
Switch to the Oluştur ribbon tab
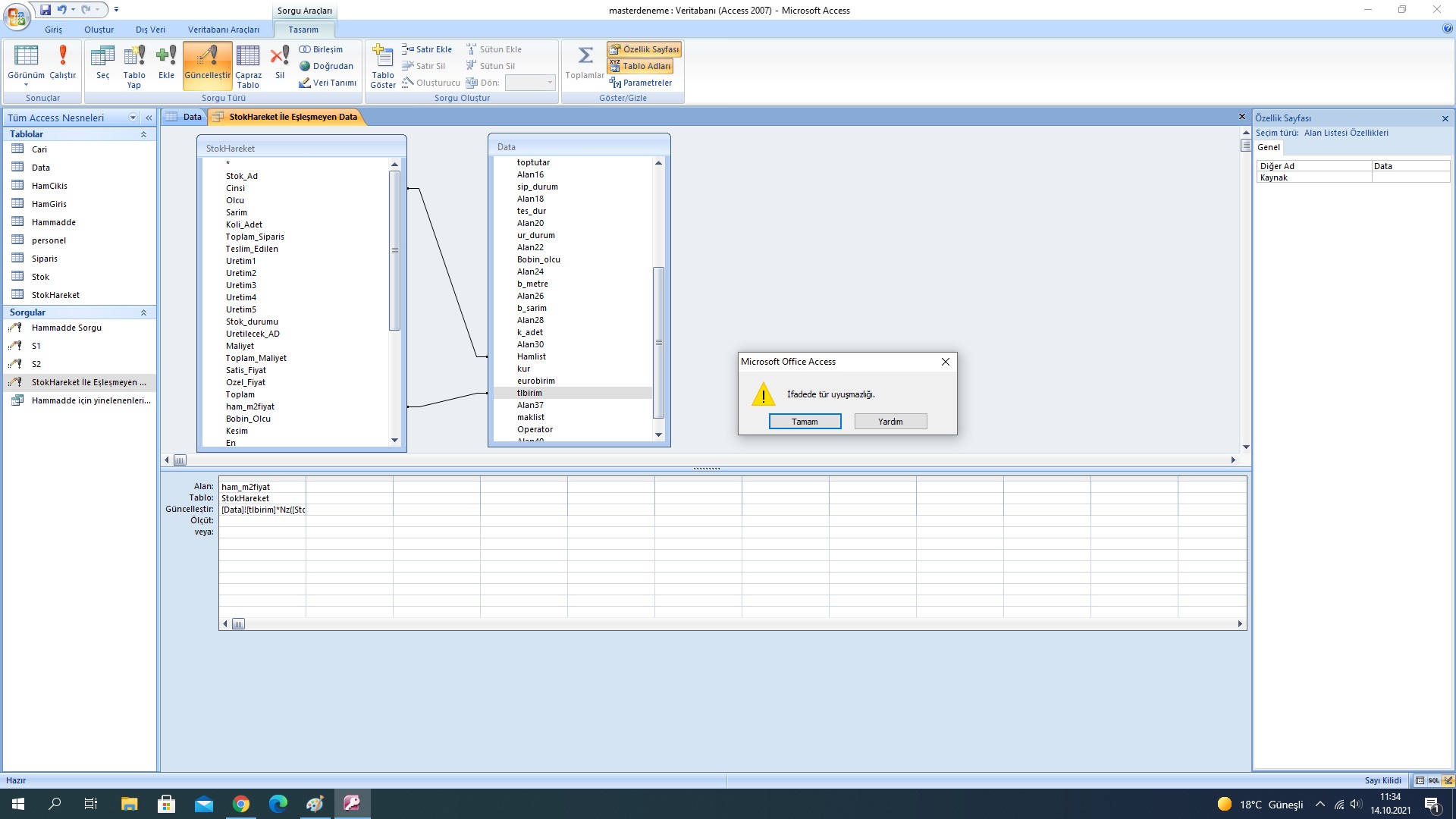tap(99, 30)
